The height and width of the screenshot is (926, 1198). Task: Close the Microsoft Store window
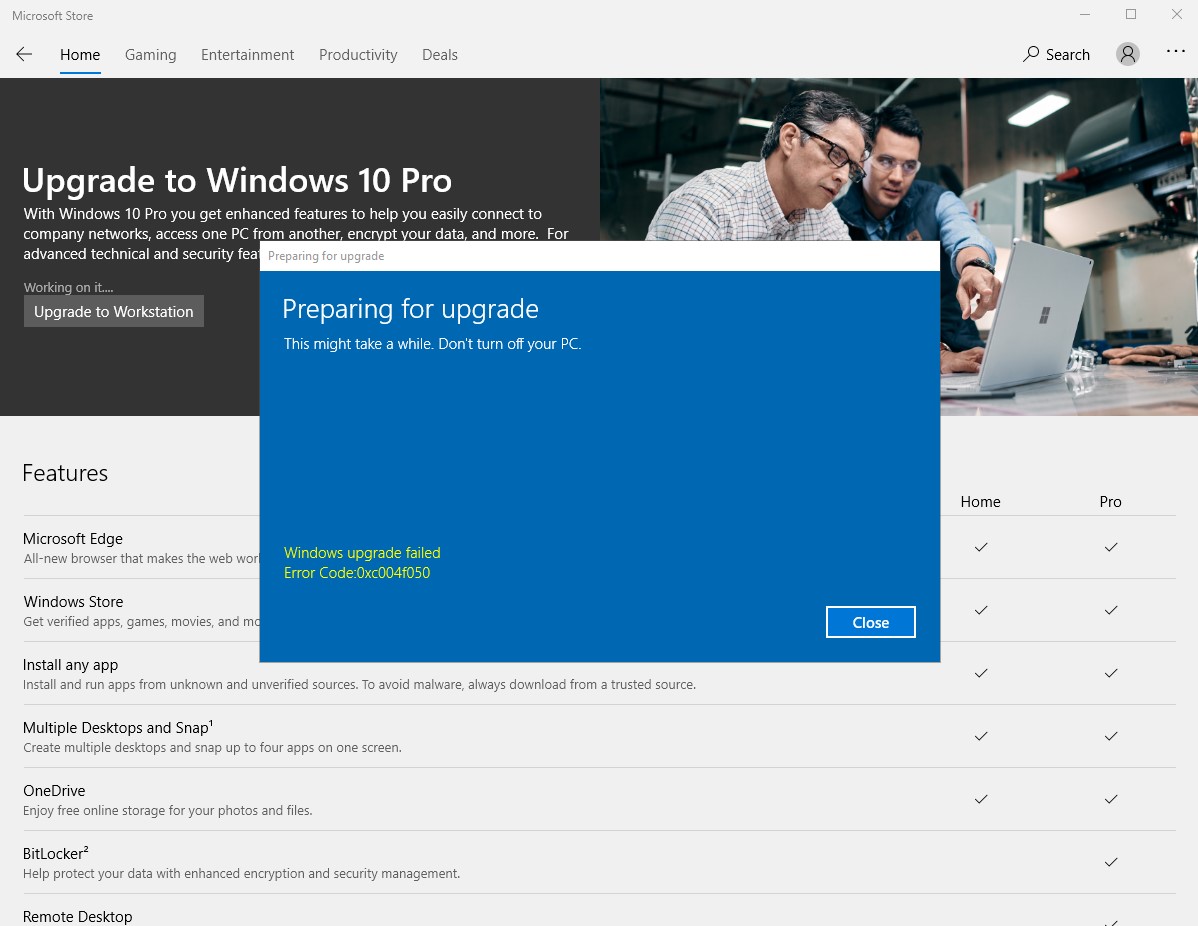(x=1177, y=15)
